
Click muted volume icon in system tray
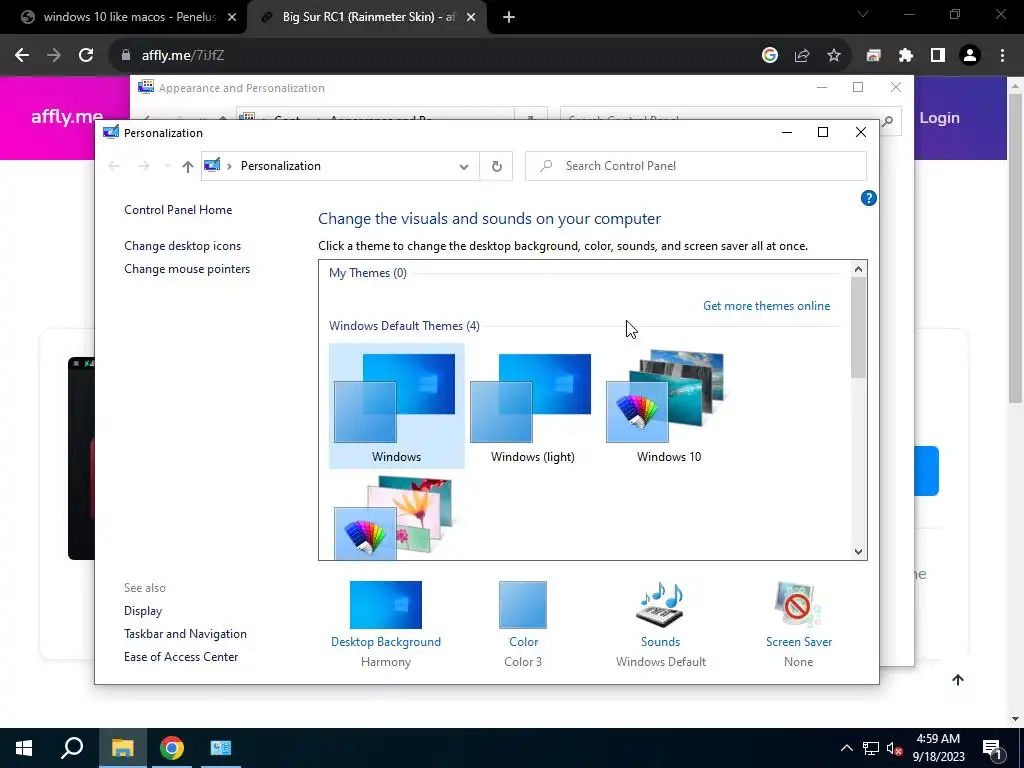click(894, 748)
